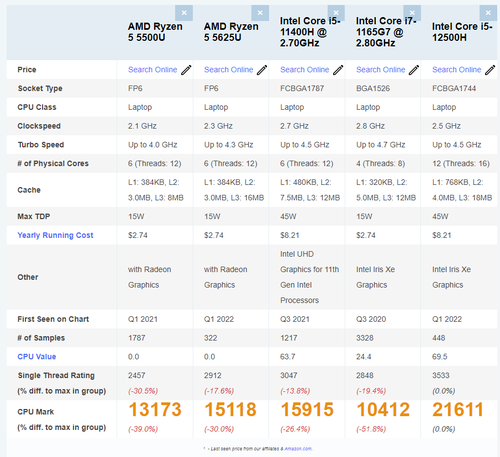The height and width of the screenshot is (457, 500).
Task: Edit price pencil for Core i5-12500H
Action: 490,70
